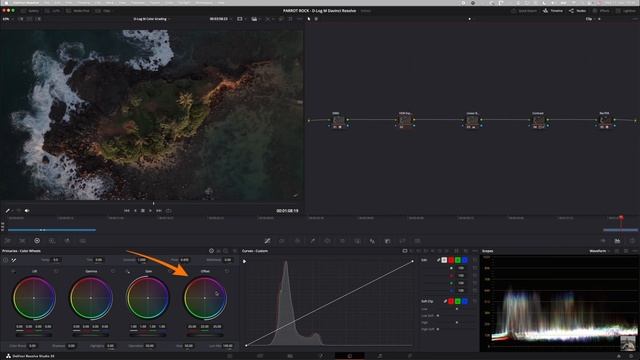Screen dimensions: 640x360
Task: Toggle the green curve edit channel
Action: (x=458, y=260)
